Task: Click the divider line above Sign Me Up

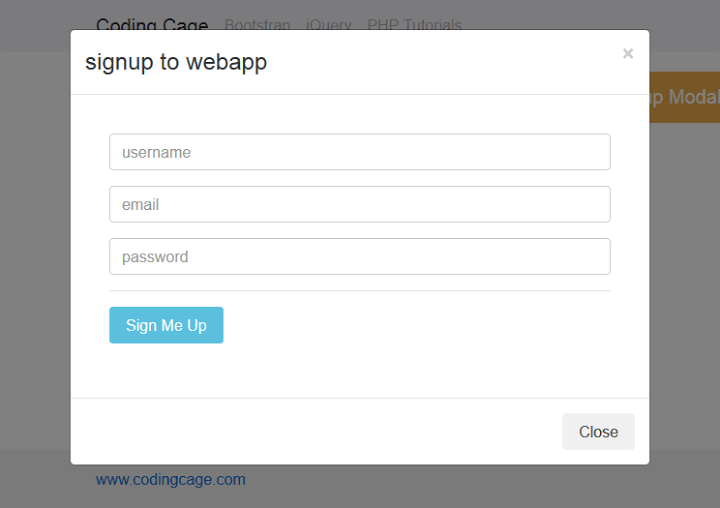Action: coord(359,290)
